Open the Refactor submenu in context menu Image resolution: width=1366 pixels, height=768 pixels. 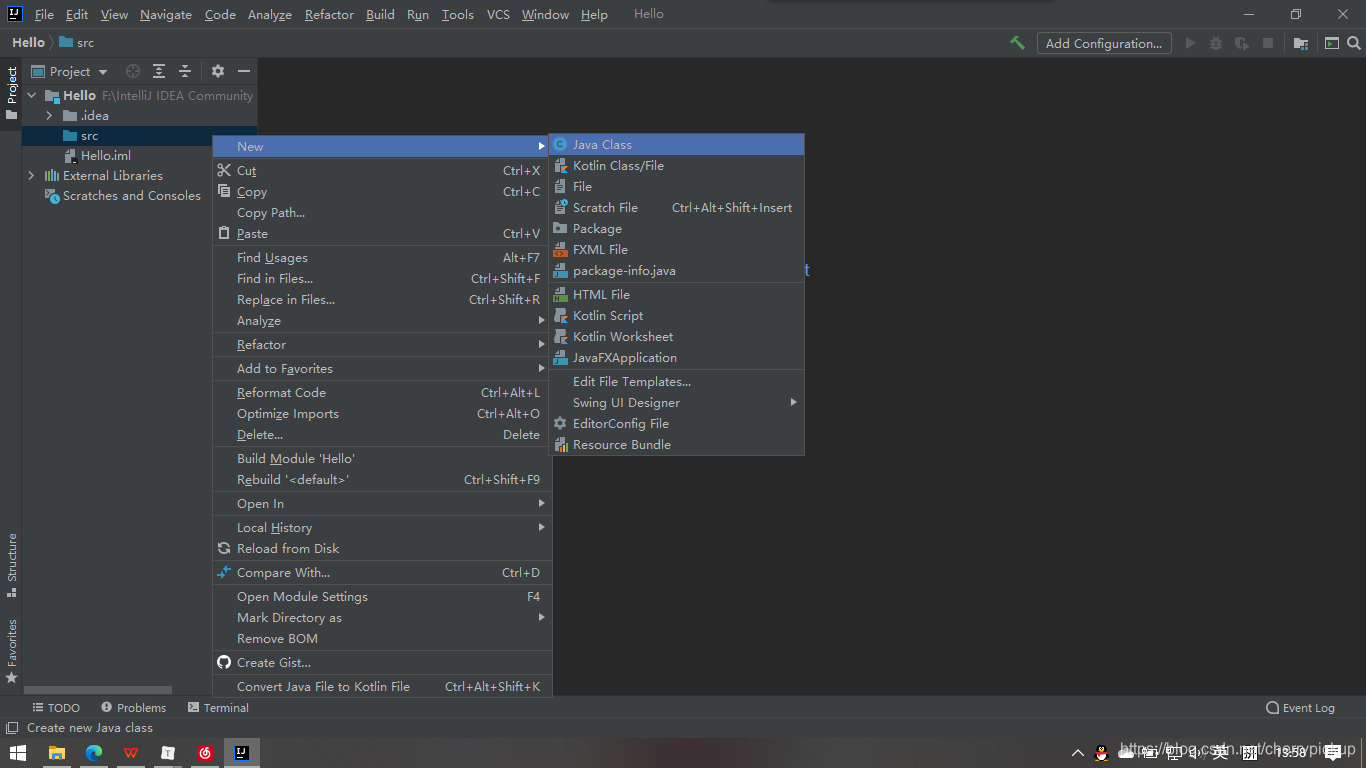click(381, 344)
